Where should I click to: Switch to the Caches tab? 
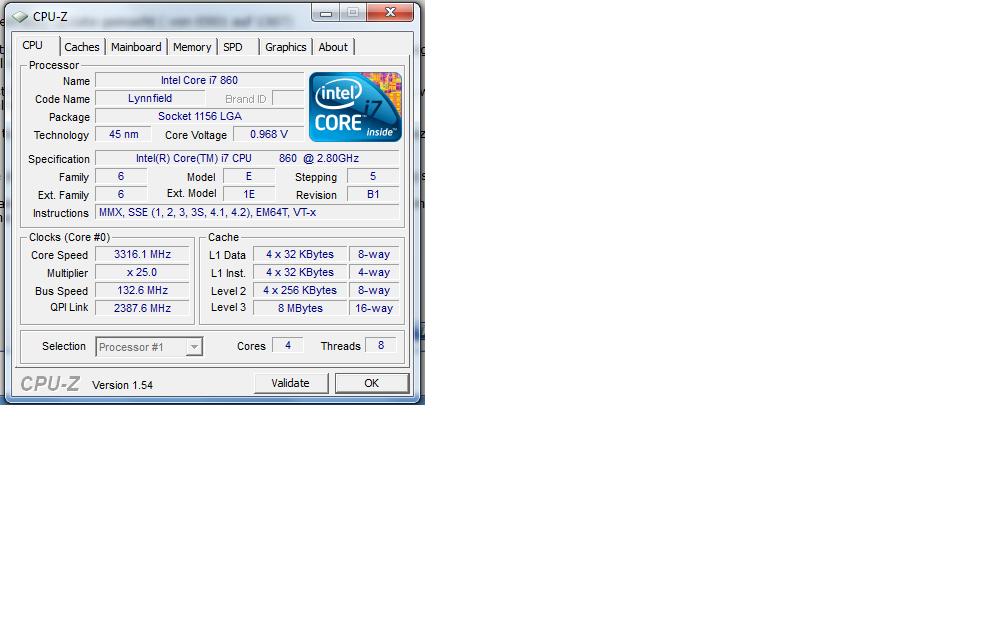pos(82,47)
